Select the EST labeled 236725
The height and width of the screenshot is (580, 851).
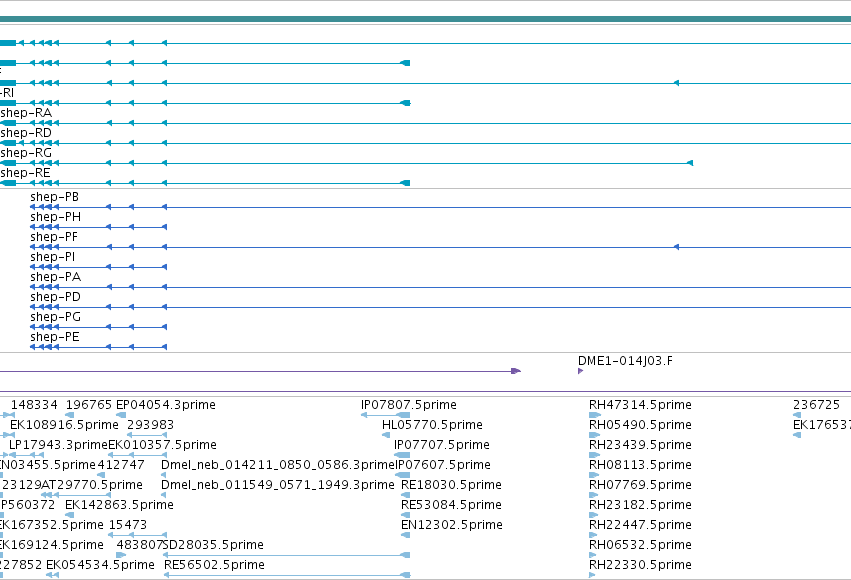pyautogui.click(x=816, y=405)
